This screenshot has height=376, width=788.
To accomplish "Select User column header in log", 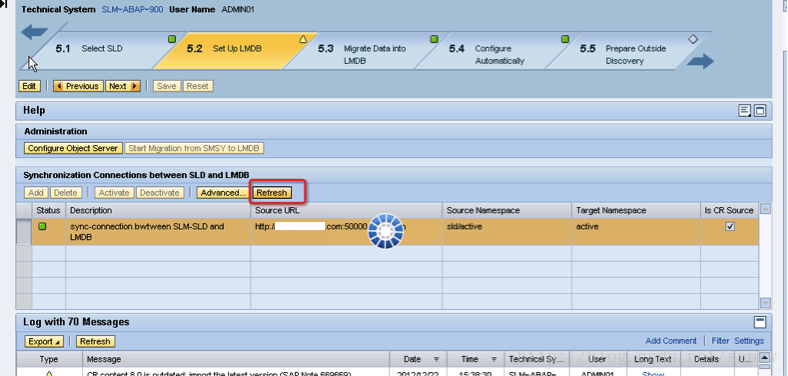I will 597,359.
